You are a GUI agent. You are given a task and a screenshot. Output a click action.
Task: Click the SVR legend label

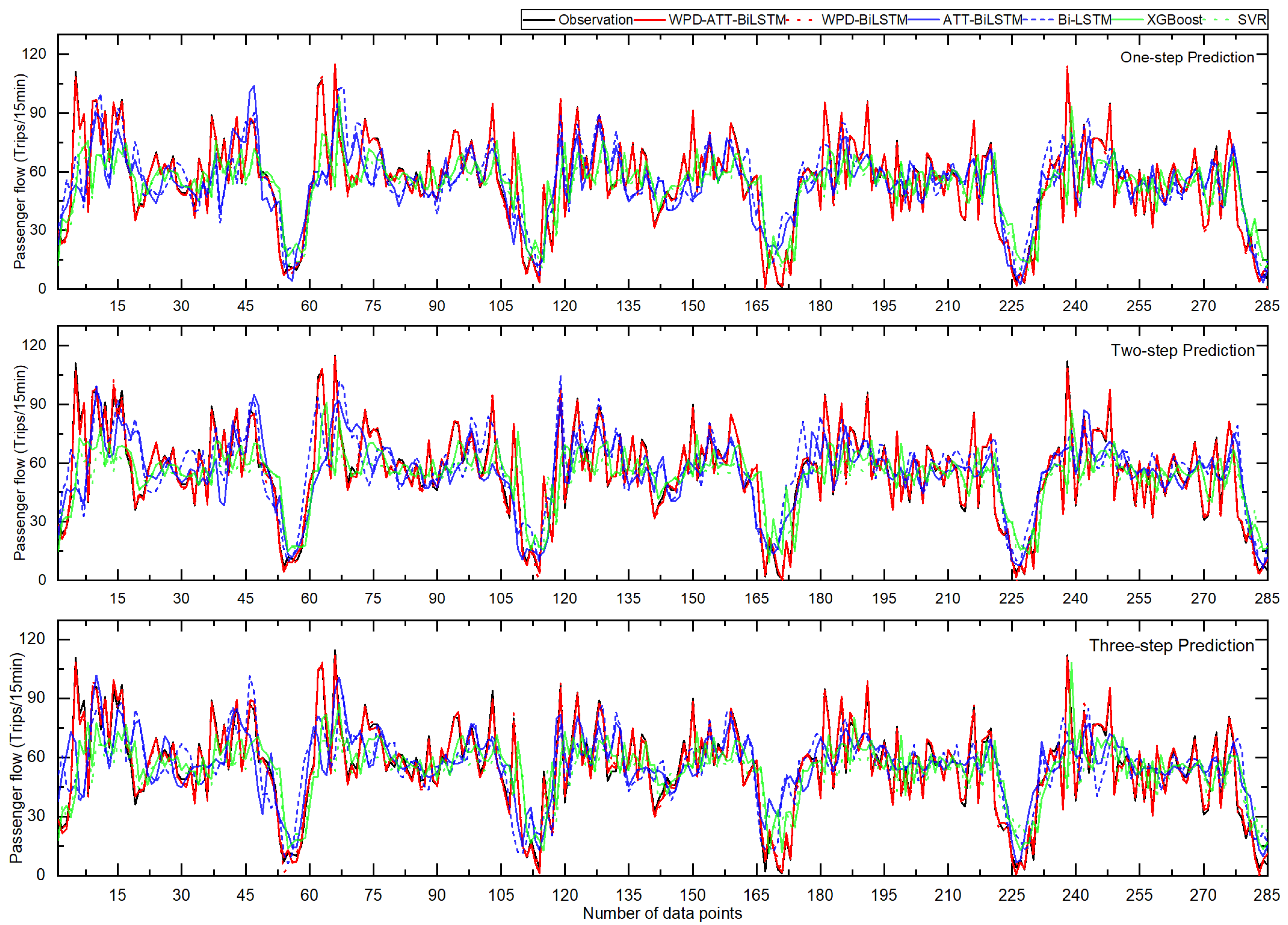[x=1252, y=20]
